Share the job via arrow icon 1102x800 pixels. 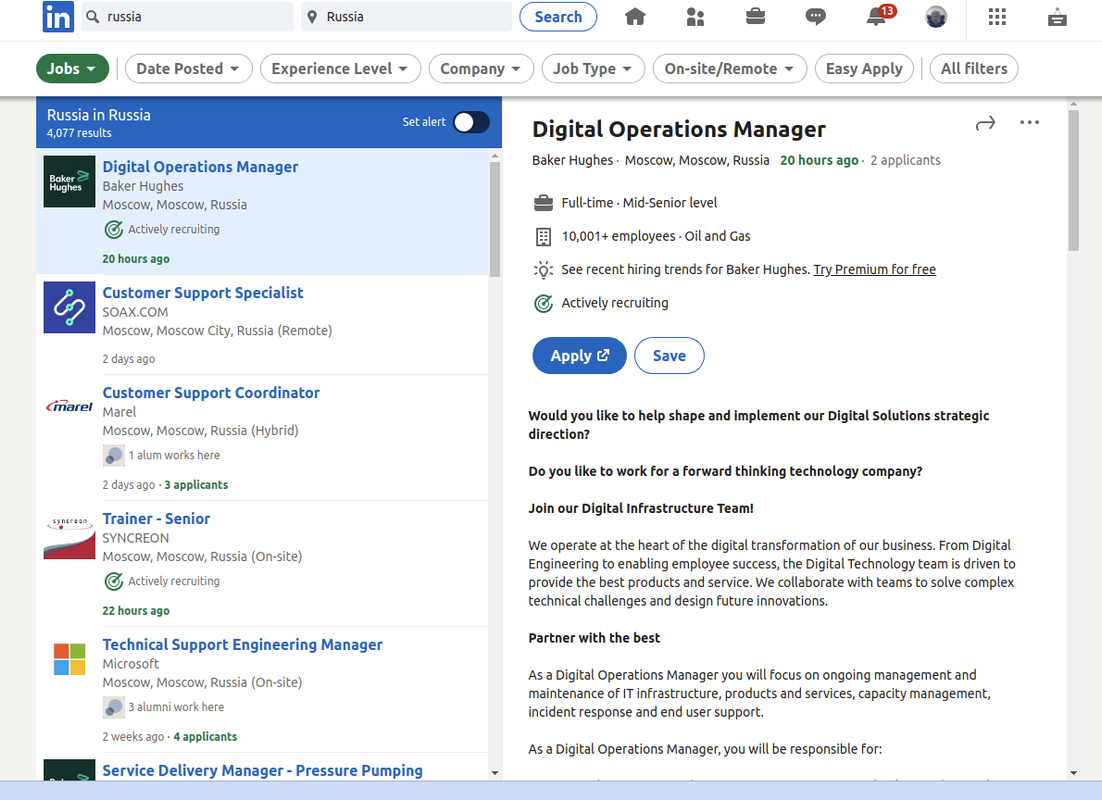[x=985, y=124]
